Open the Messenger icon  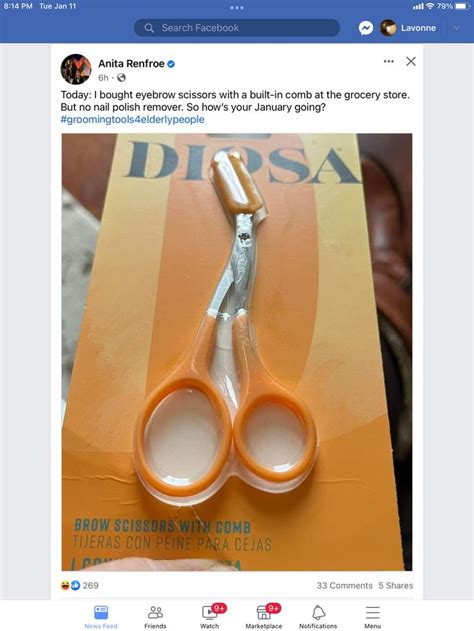coord(366,28)
